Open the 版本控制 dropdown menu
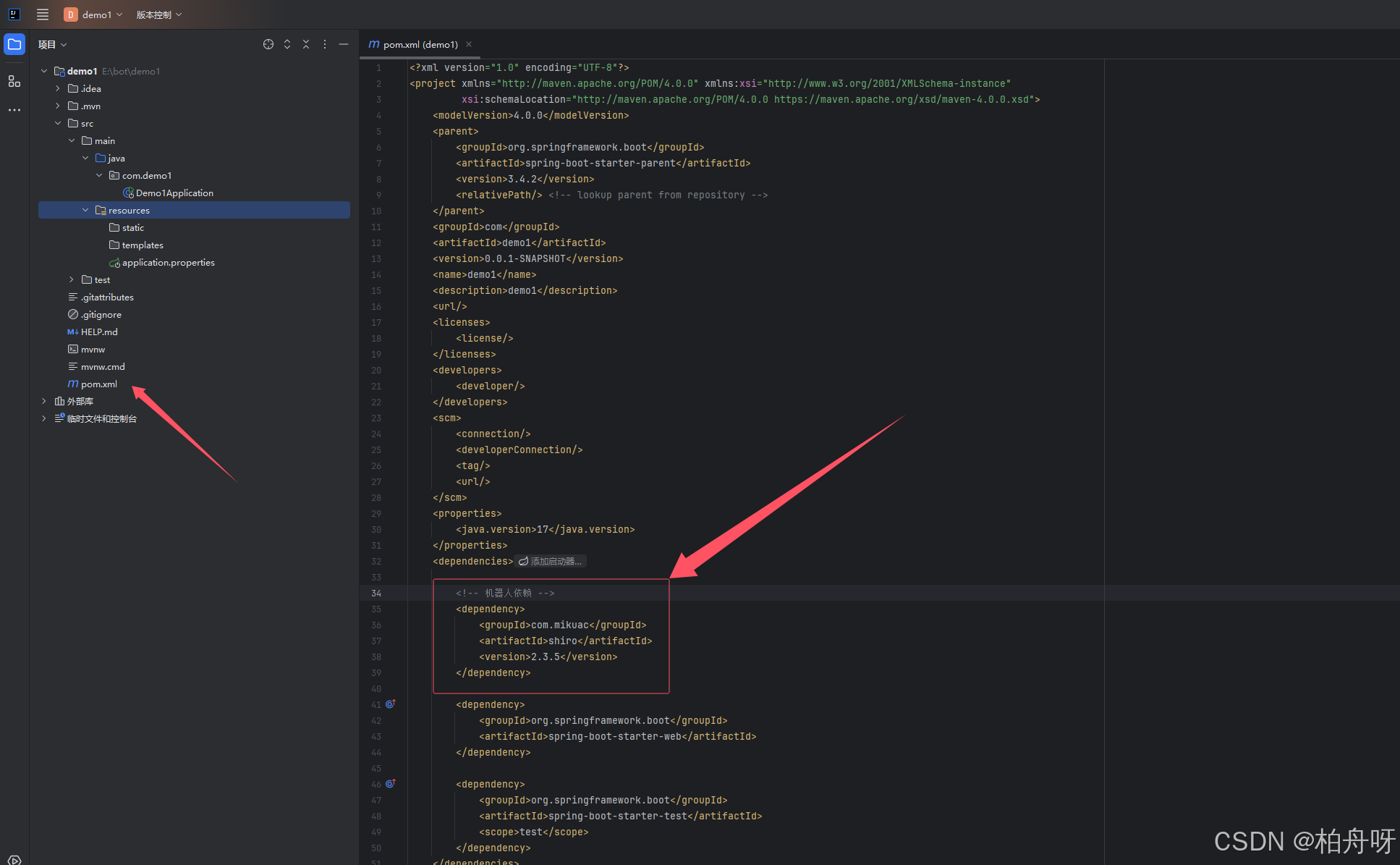The width and height of the screenshot is (1400, 865). coord(159,14)
